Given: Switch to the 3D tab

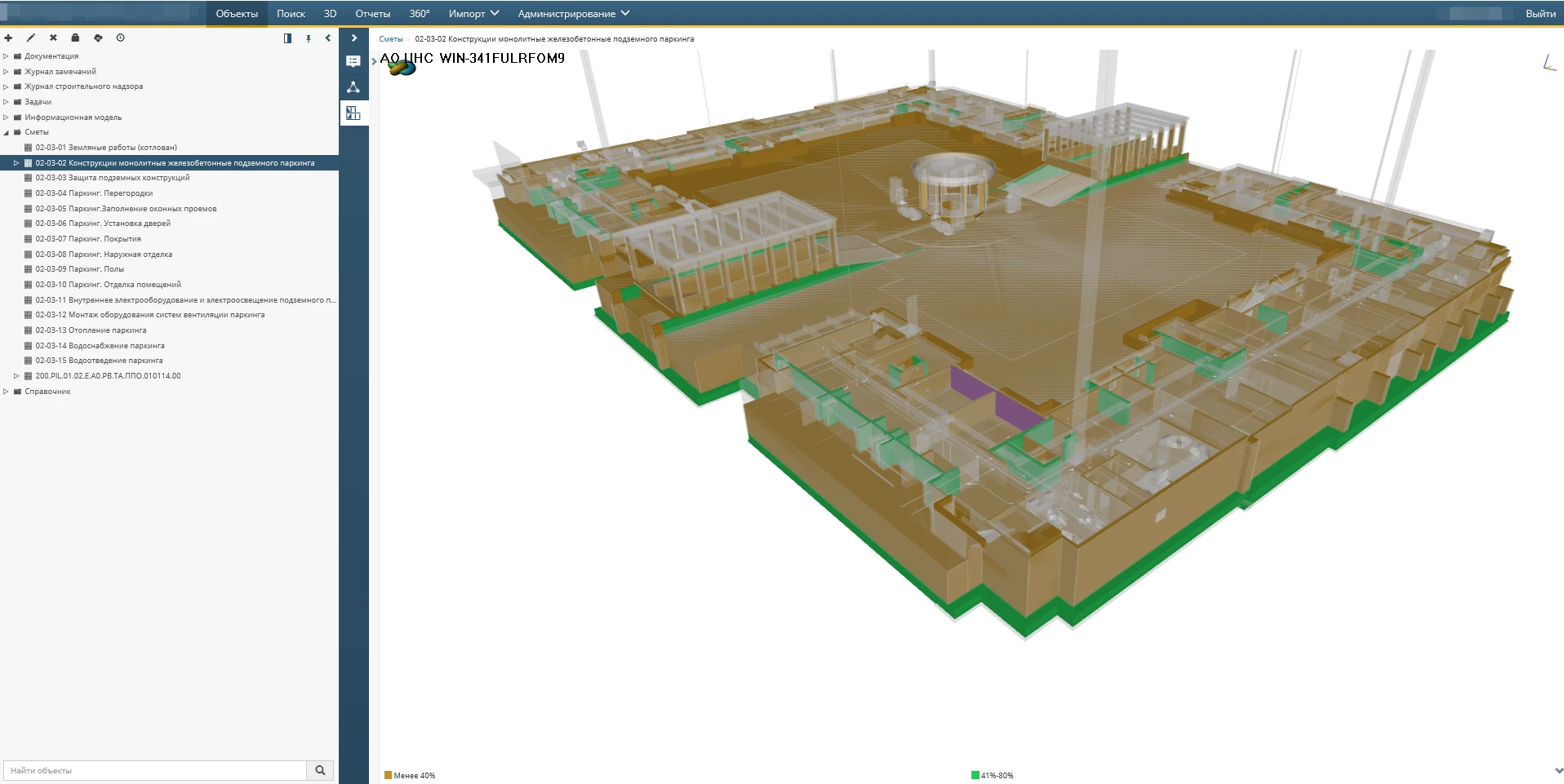Looking at the screenshot, I should [x=330, y=14].
